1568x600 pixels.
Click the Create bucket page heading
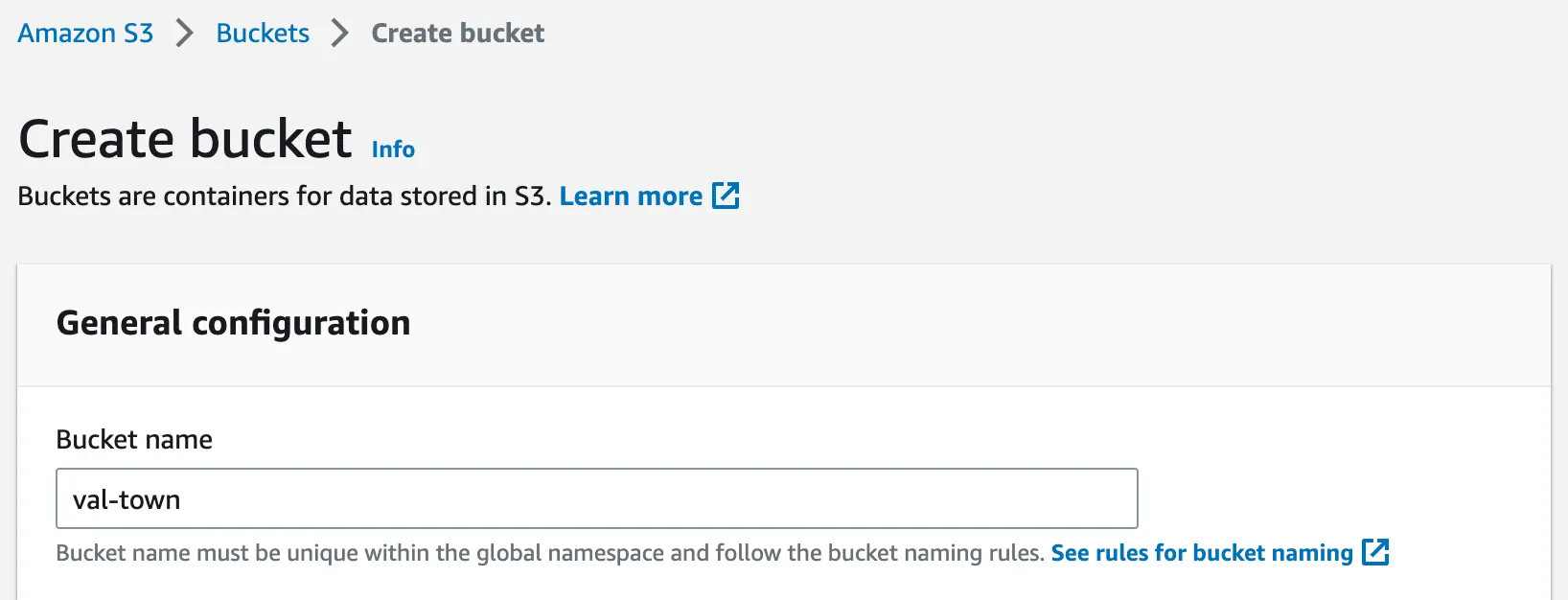(185, 139)
